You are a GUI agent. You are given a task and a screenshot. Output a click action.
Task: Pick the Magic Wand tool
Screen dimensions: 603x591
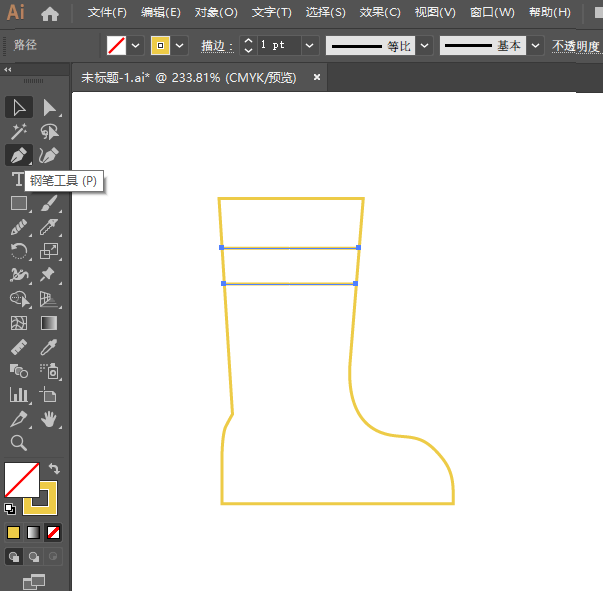18,132
